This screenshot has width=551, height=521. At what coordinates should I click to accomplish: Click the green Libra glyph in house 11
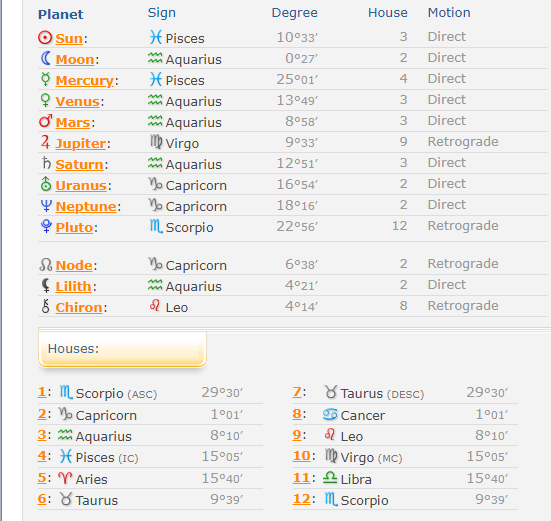(x=330, y=477)
